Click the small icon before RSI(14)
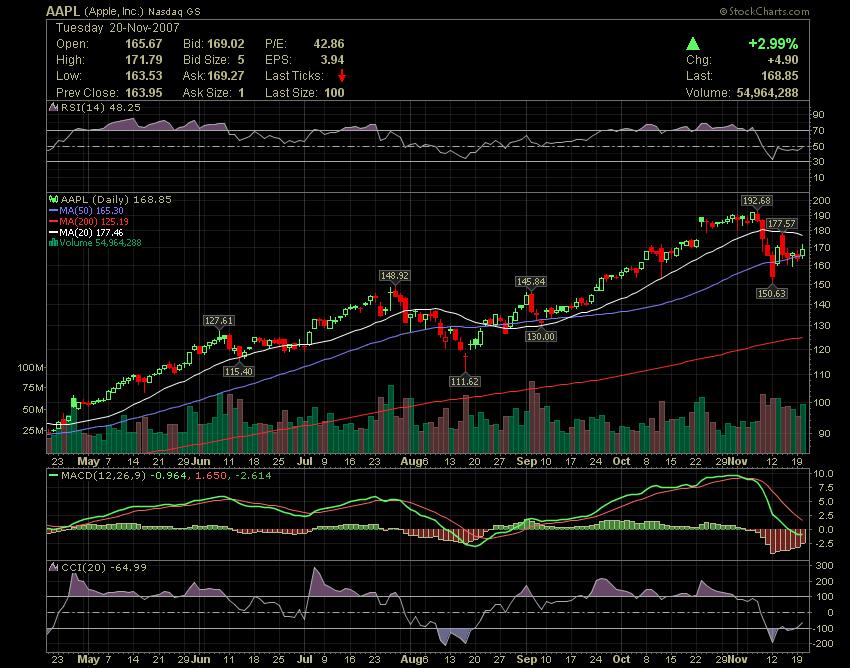The height and width of the screenshot is (668, 850). click(x=54, y=107)
